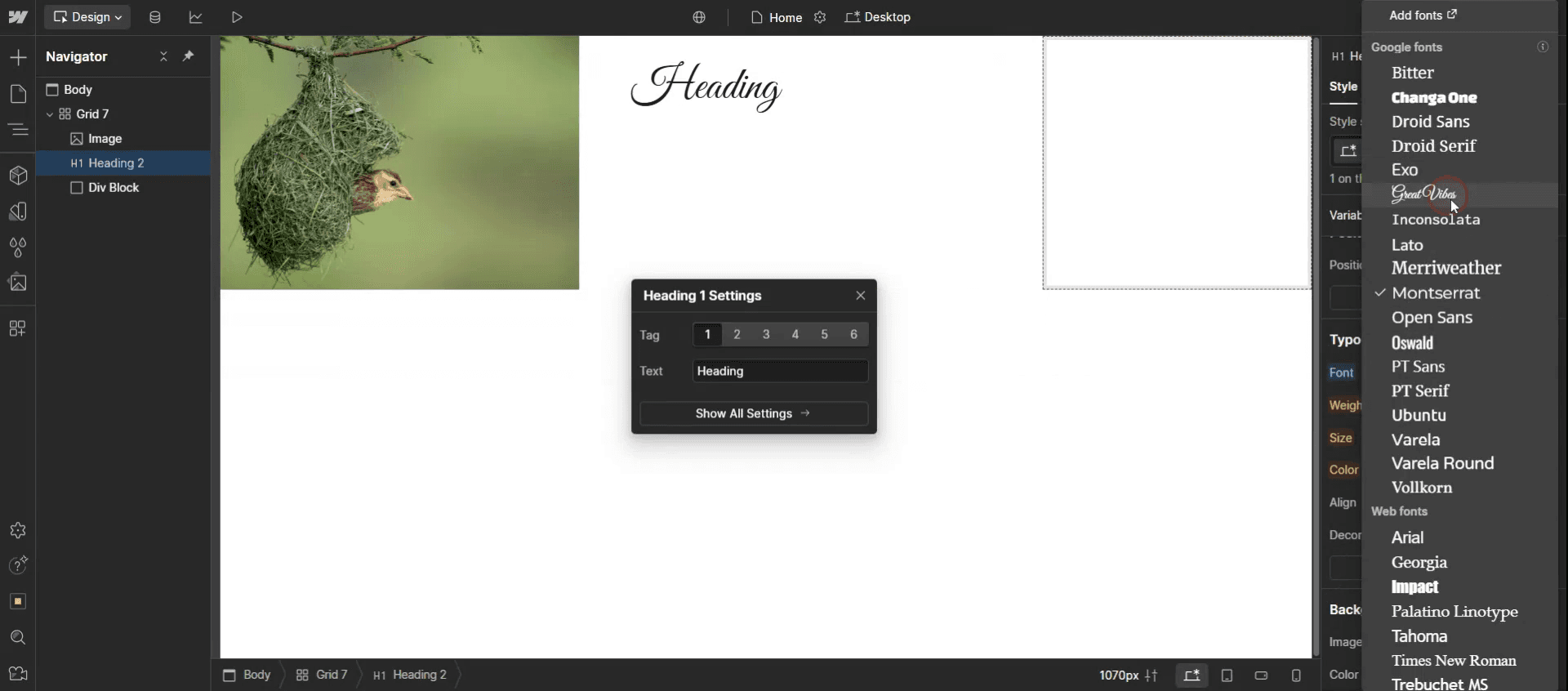
Task: Set heading tag to 5
Action: pyautogui.click(x=825, y=335)
